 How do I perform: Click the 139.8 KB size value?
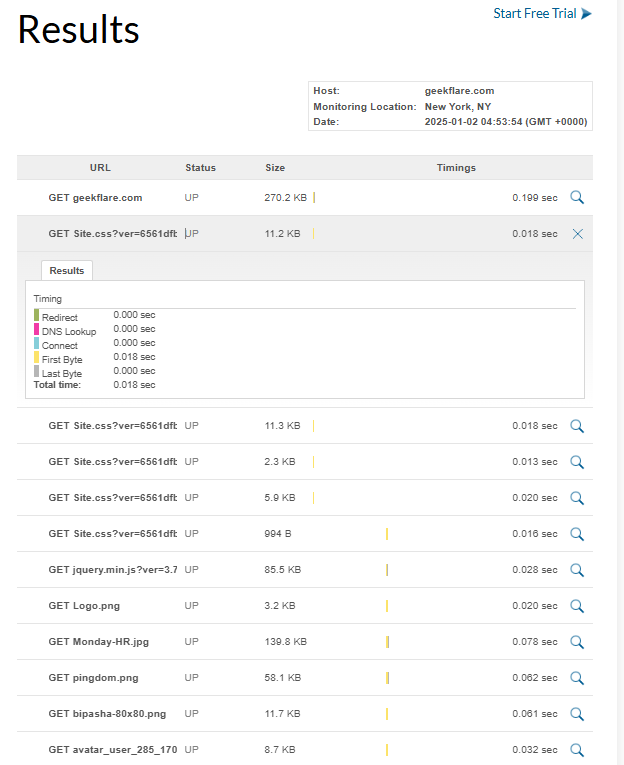tap(285, 642)
